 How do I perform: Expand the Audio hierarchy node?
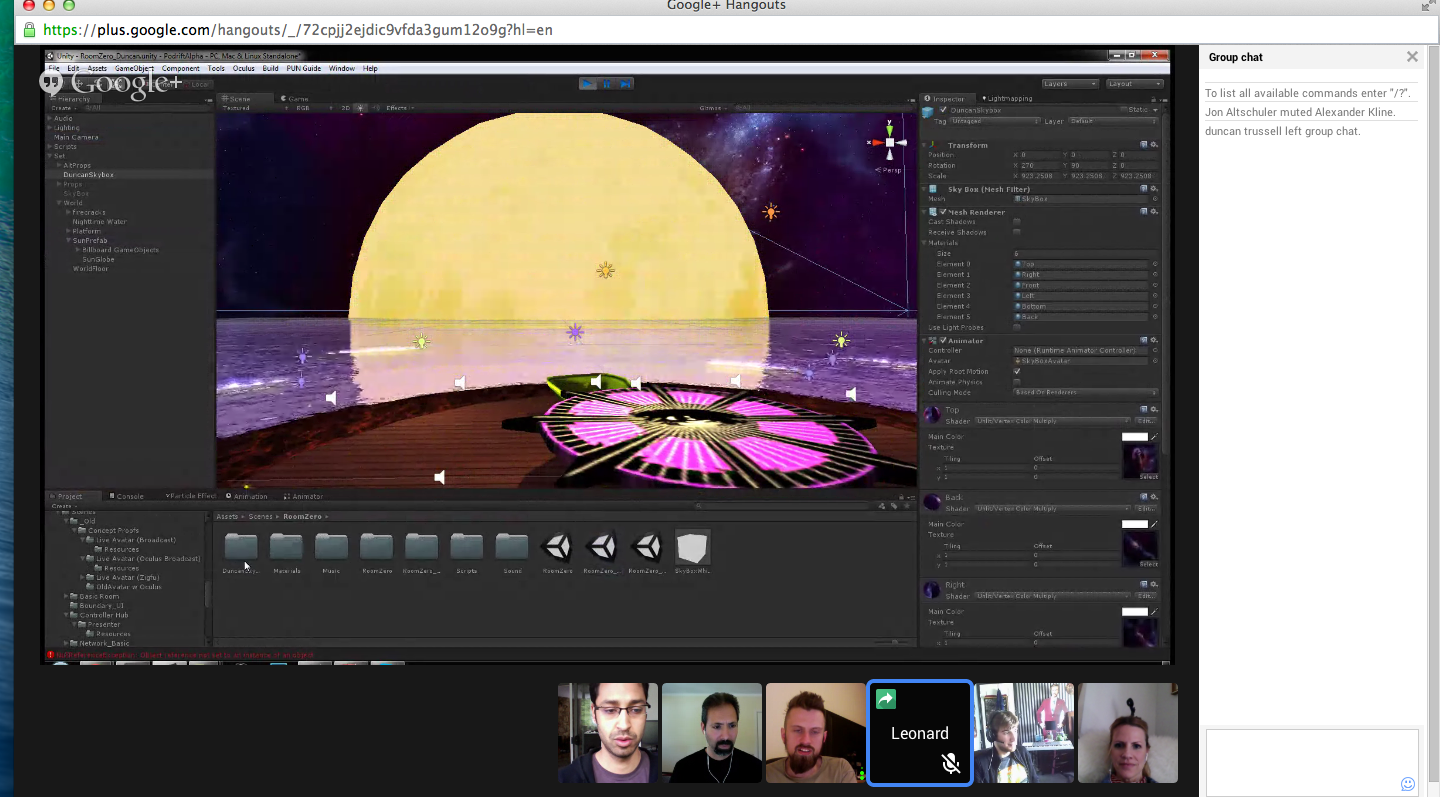pyautogui.click(x=49, y=118)
